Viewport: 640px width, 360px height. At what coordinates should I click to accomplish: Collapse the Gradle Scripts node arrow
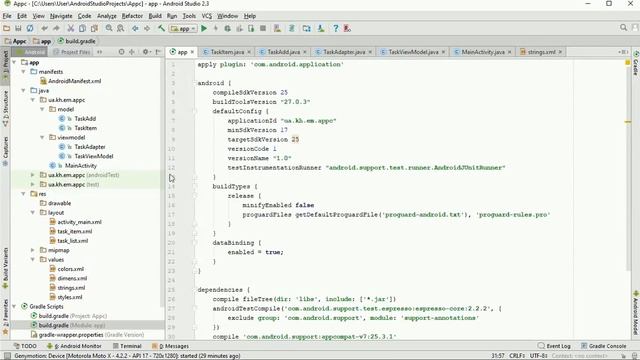coord(14,306)
